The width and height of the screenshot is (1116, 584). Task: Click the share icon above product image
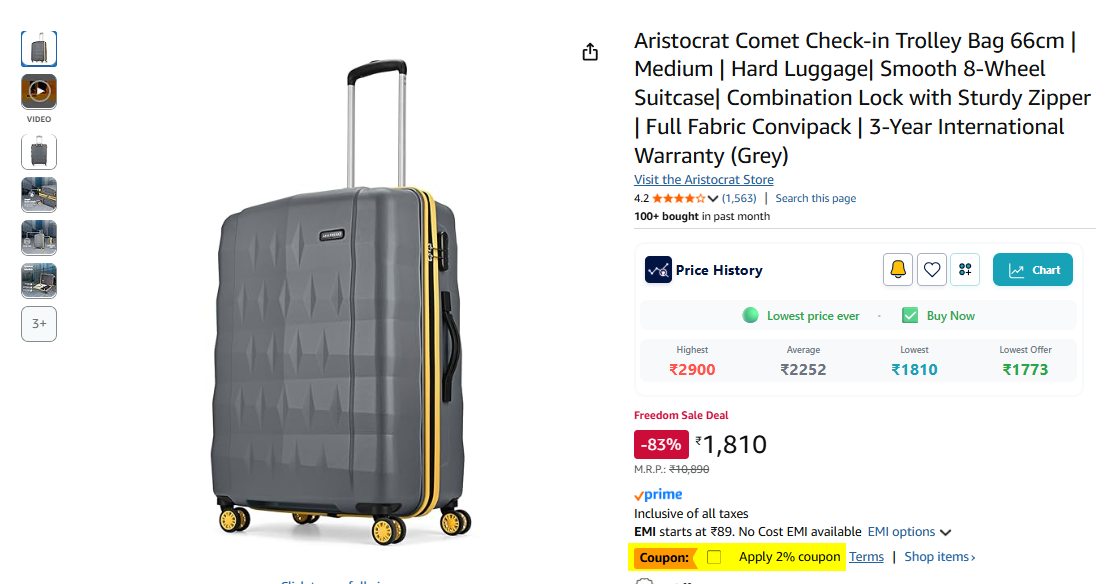[590, 52]
